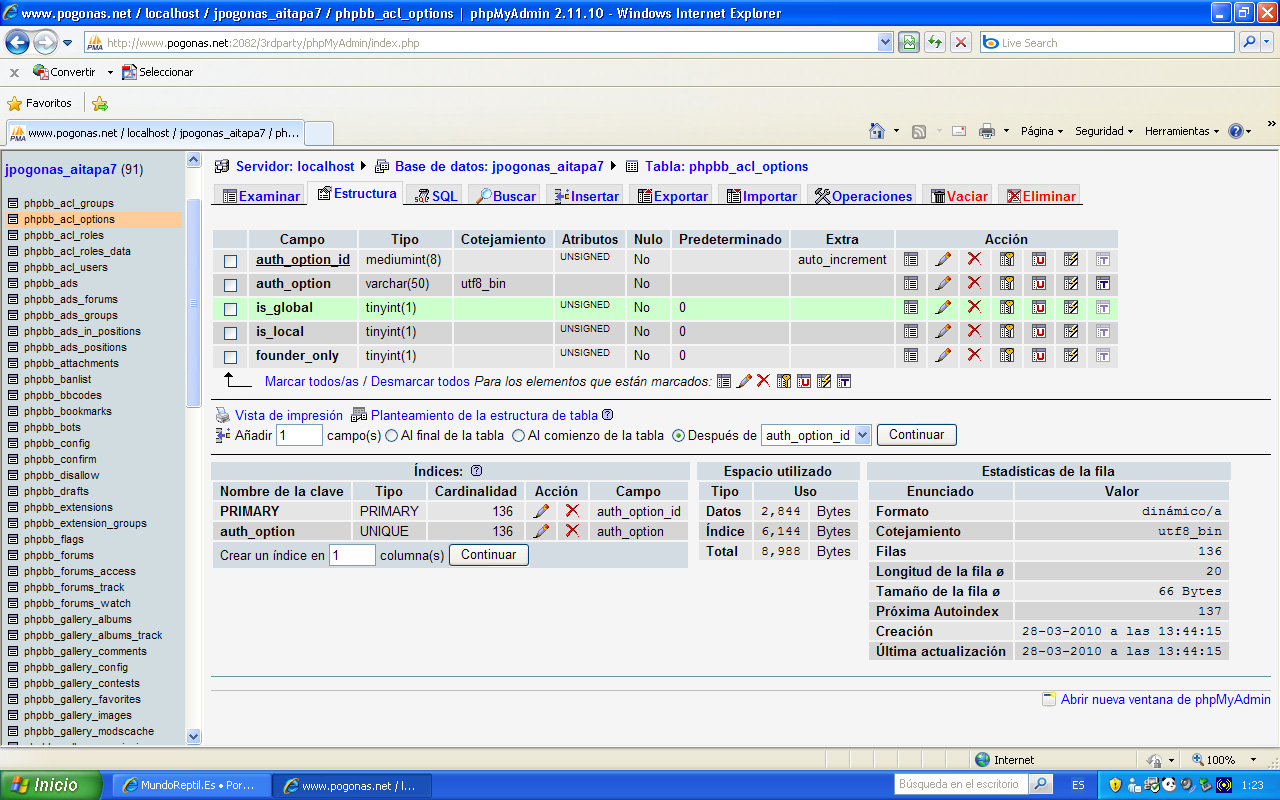Viewport: 1280px width, 800px height.
Task: Tick the checkbox for auth_option_id
Action: [230, 260]
